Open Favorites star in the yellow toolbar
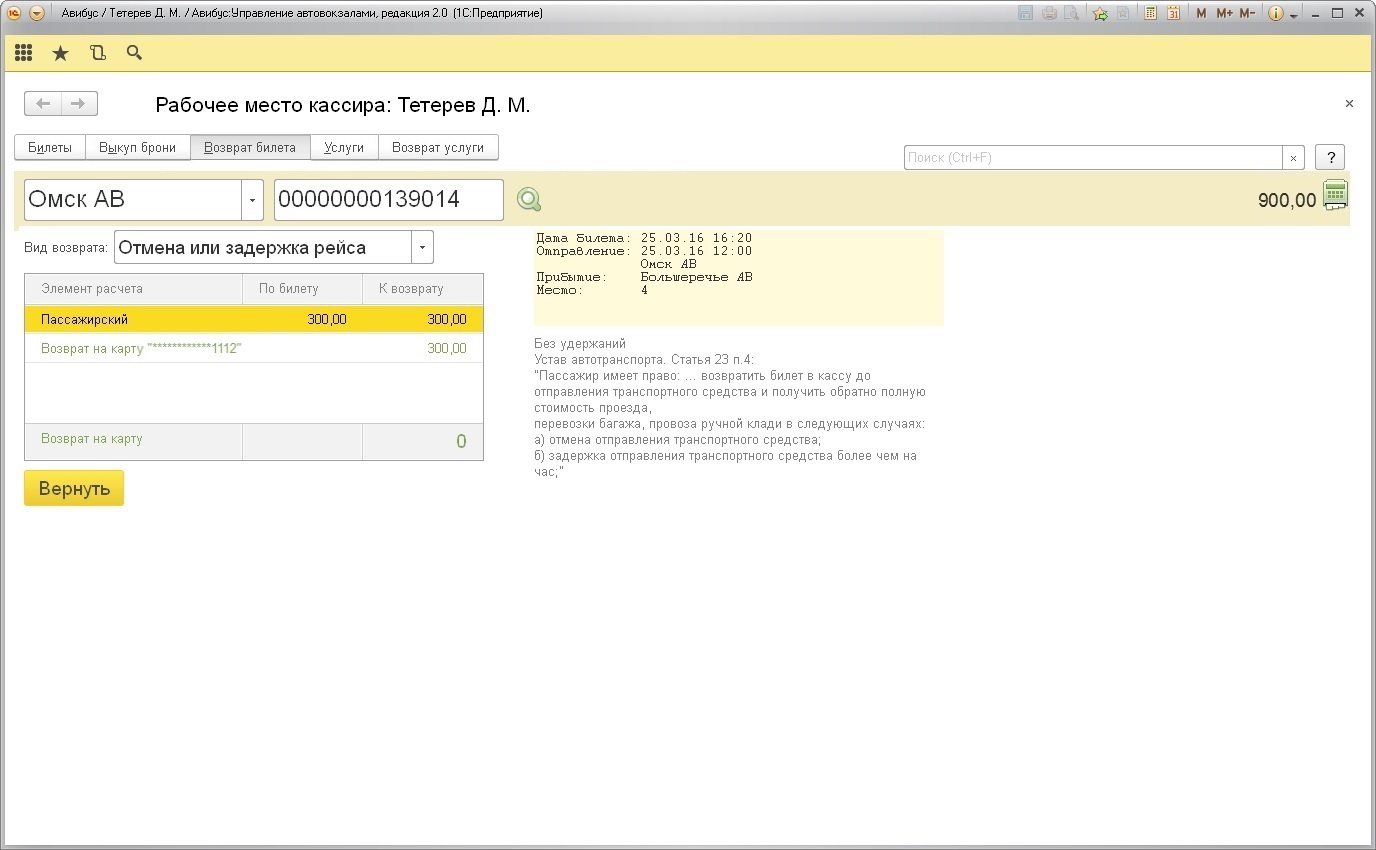1376x850 pixels. coord(60,53)
